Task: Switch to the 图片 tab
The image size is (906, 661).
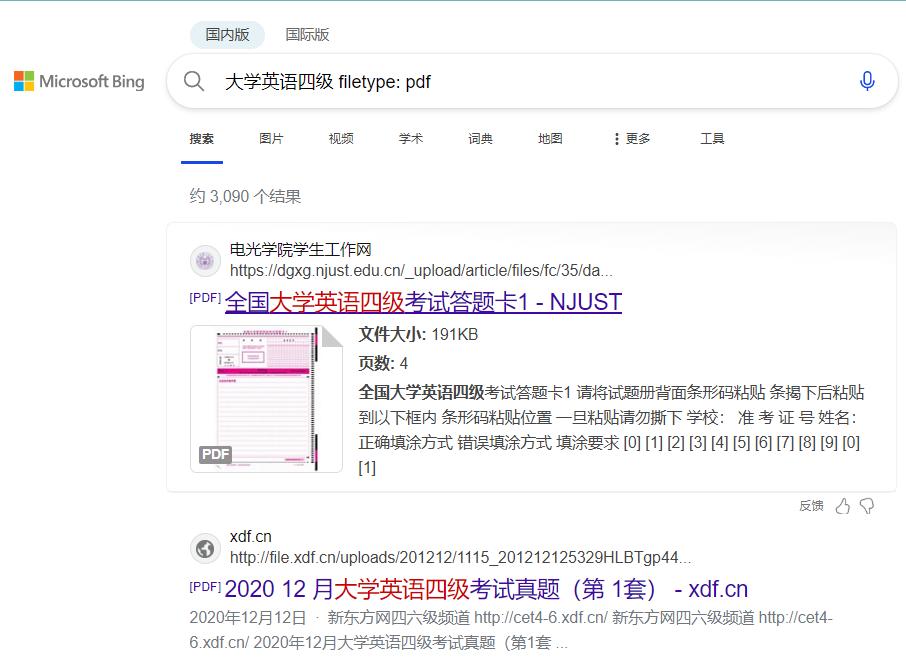Action: coord(272,139)
